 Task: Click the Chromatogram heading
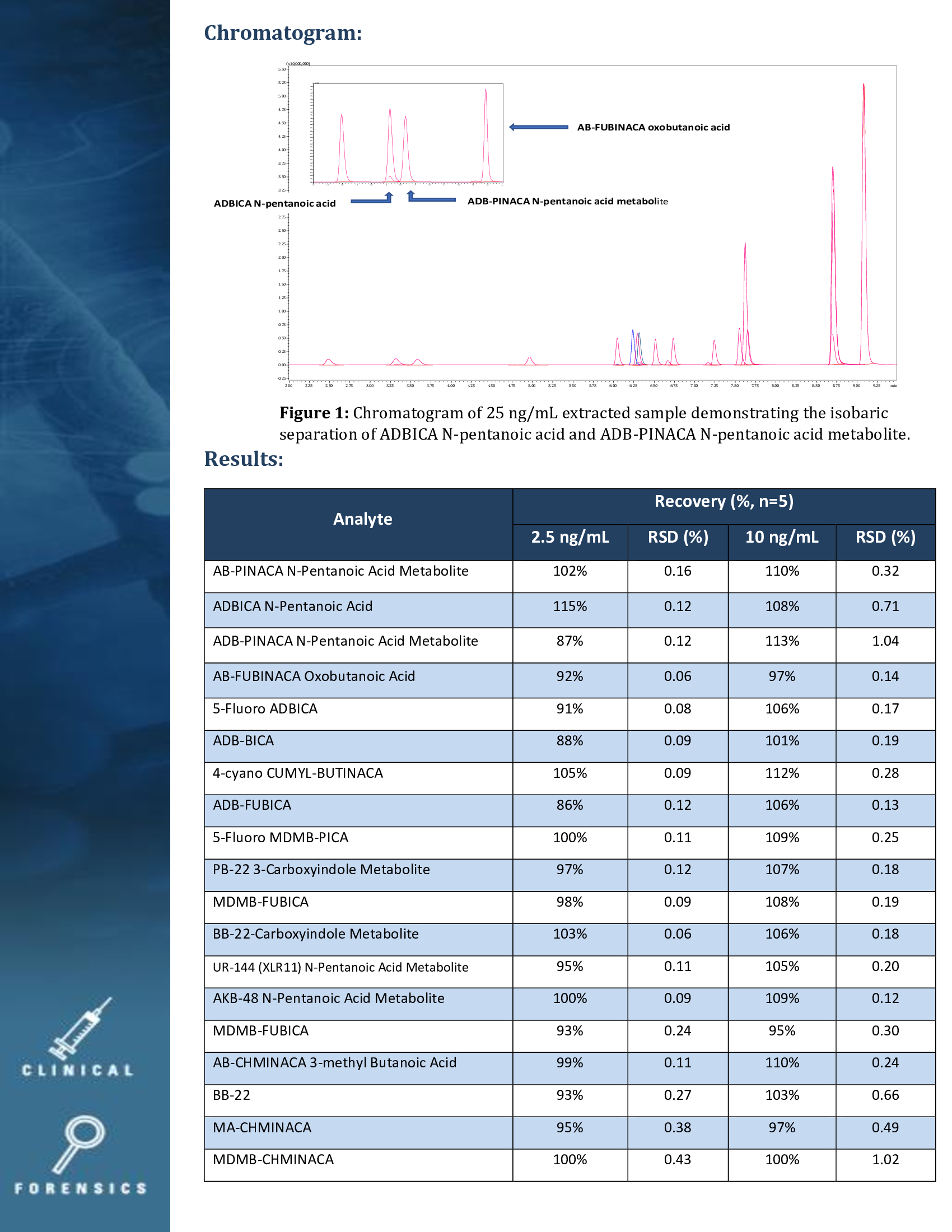click(283, 32)
